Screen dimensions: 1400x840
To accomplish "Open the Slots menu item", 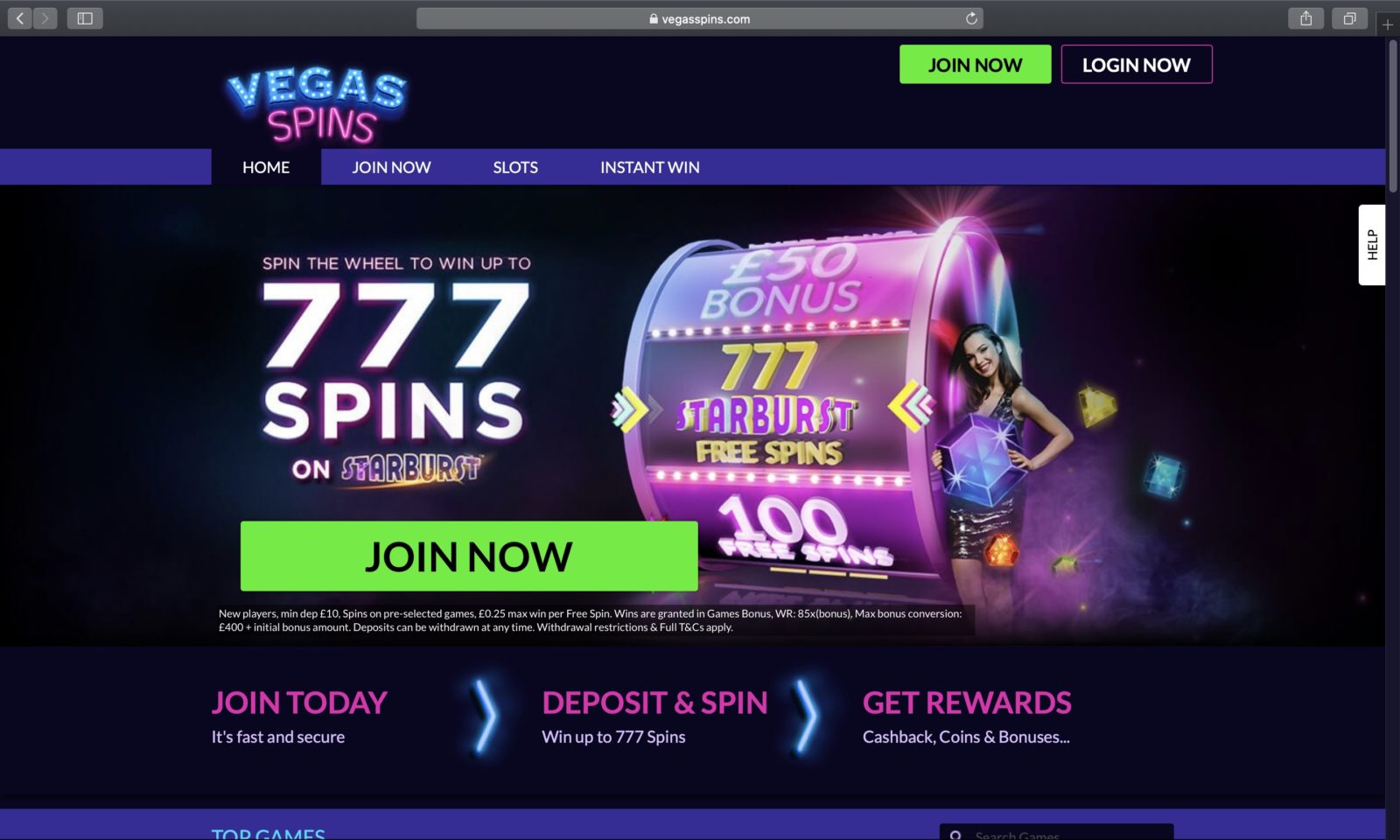I will pyautogui.click(x=515, y=167).
